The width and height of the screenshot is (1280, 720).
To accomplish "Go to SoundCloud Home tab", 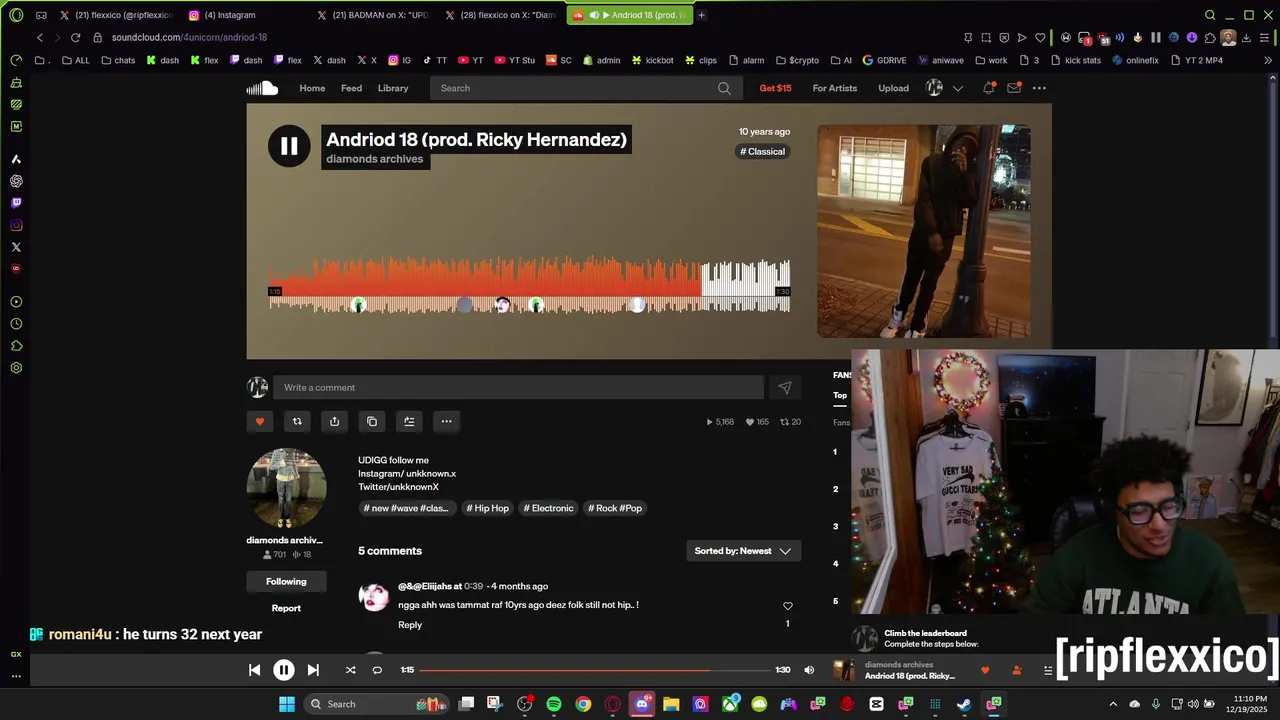I will [x=312, y=88].
